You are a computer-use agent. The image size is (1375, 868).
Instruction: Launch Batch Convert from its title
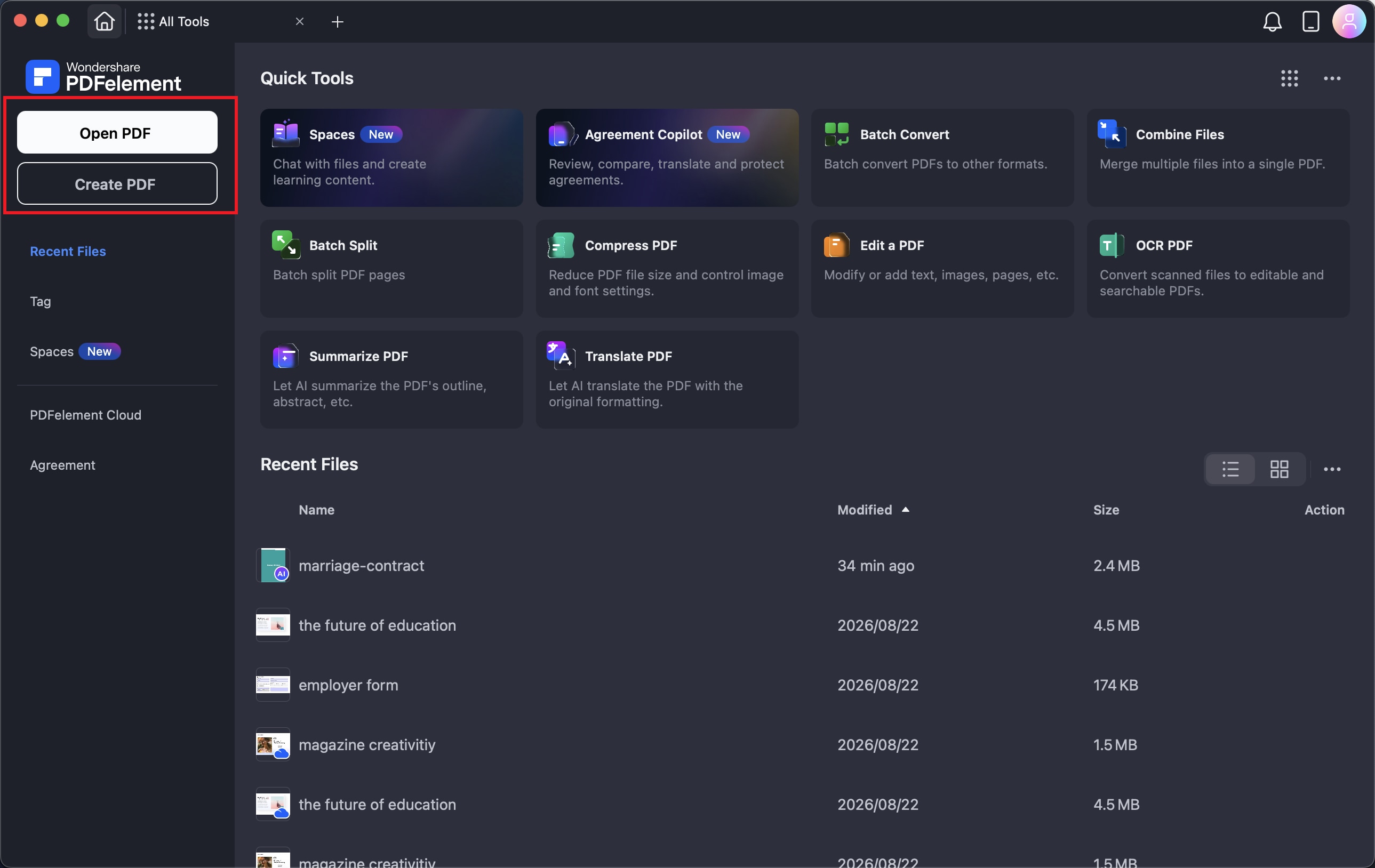(x=905, y=134)
